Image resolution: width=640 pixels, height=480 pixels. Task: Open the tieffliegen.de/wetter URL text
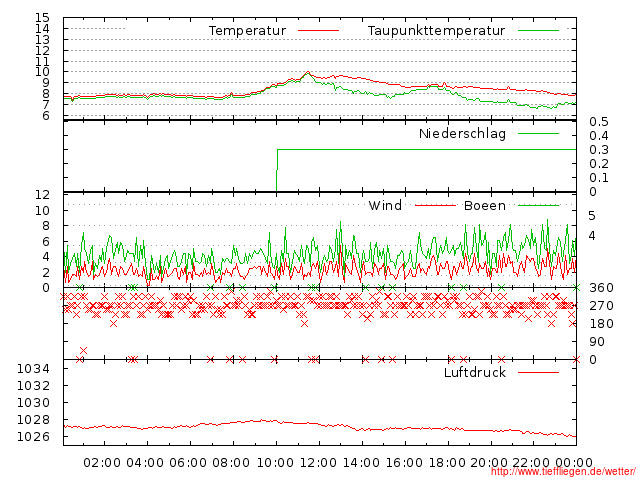click(563, 472)
